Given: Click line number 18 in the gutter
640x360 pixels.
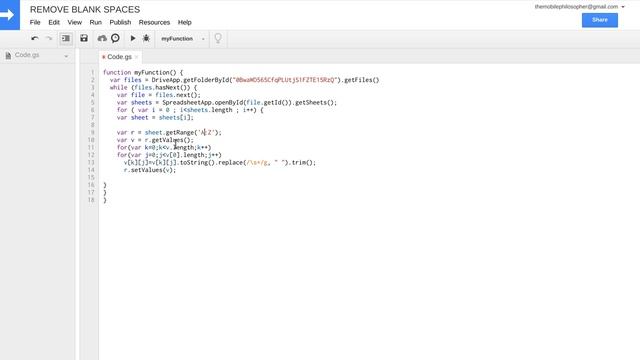Looking at the screenshot, I should coord(91,200).
